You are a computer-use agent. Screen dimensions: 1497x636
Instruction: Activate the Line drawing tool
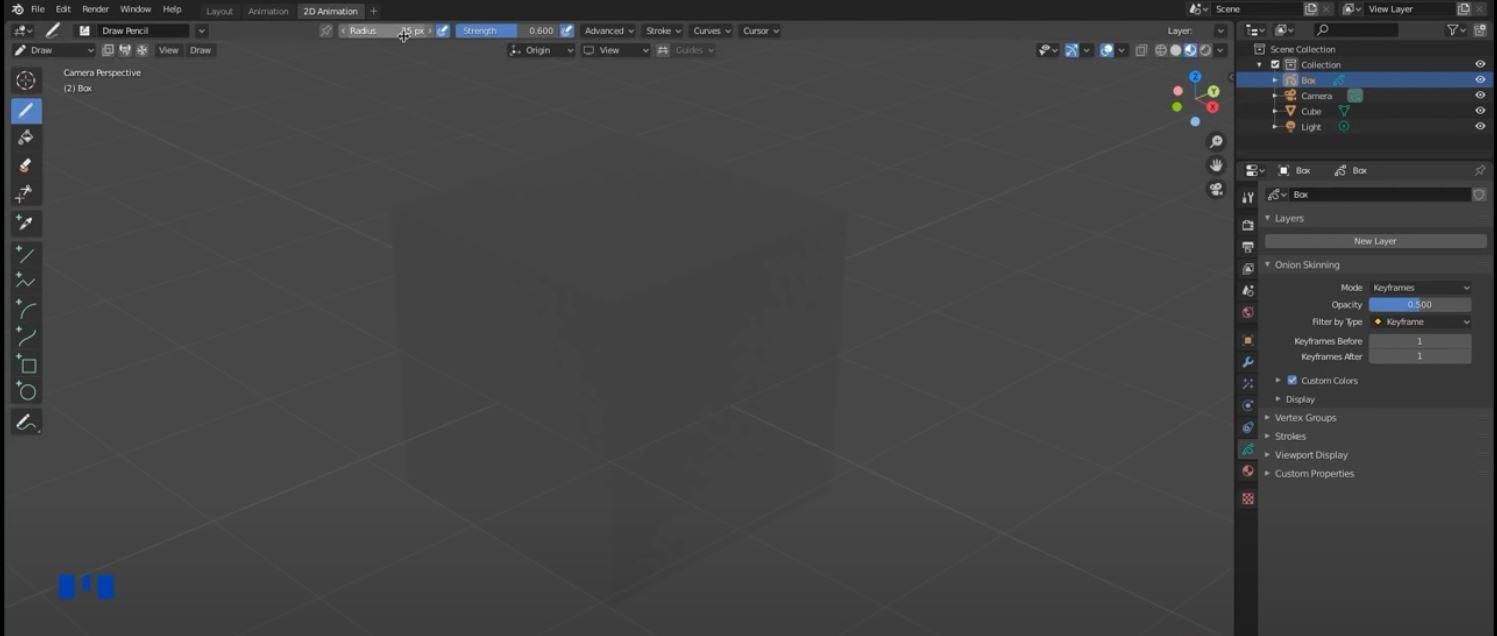25,255
